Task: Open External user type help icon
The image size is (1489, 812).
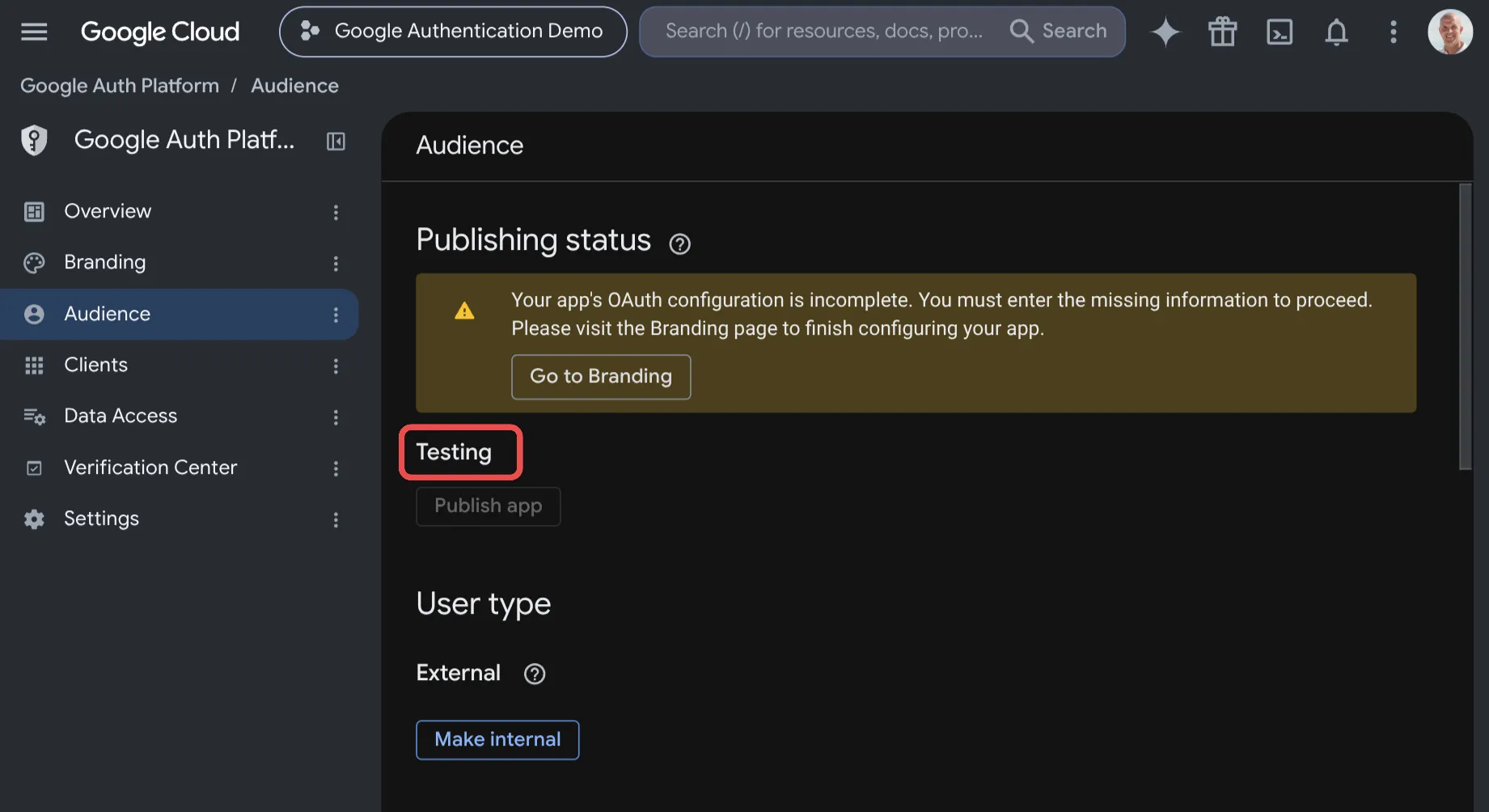Action: [x=535, y=674]
